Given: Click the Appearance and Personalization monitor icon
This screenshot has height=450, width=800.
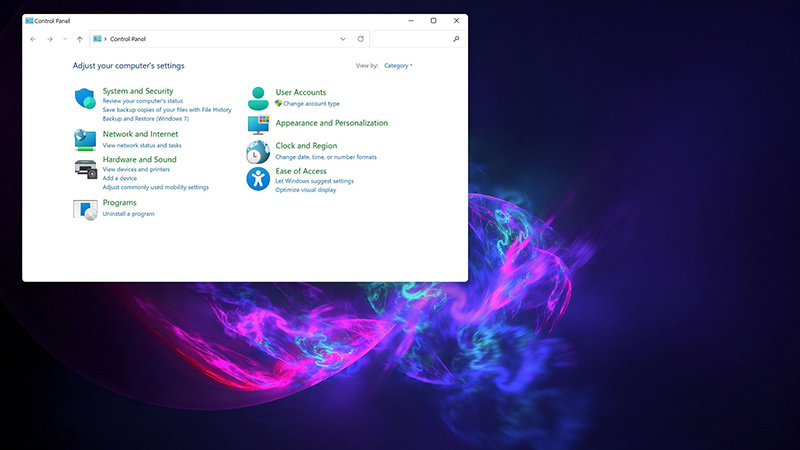Looking at the screenshot, I should click(258, 124).
